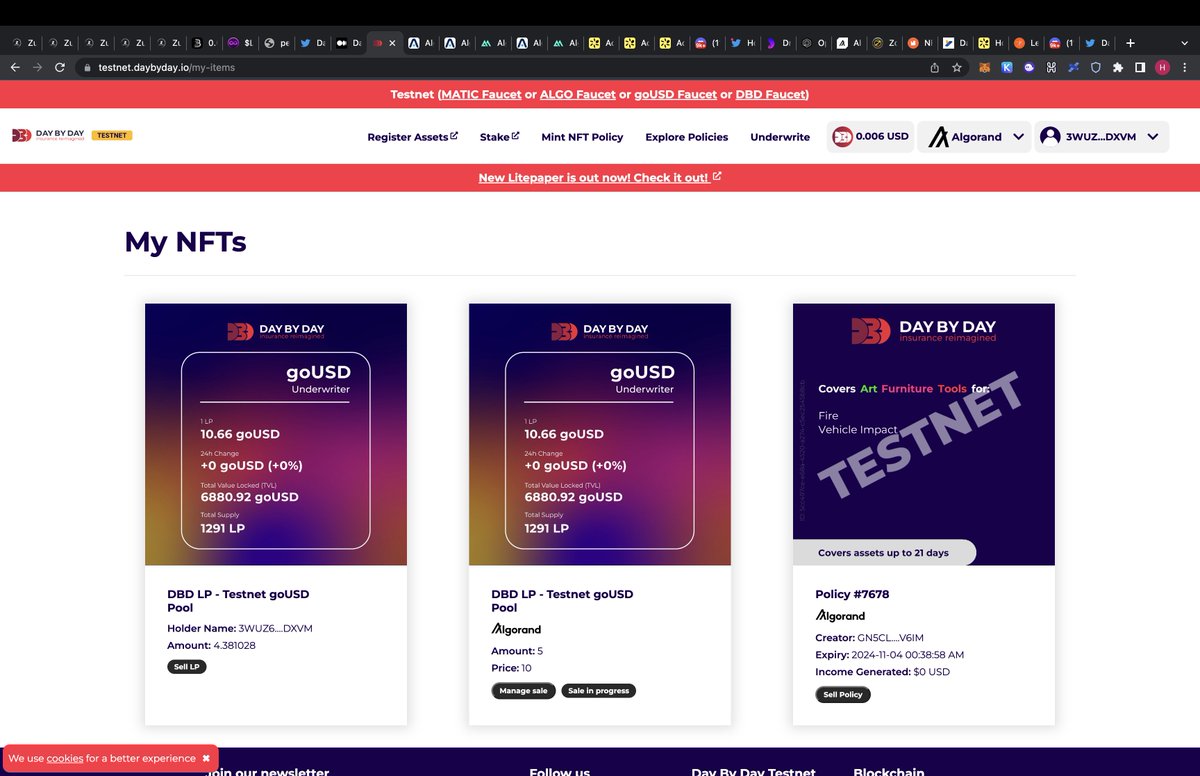Image resolution: width=1200 pixels, height=776 pixels.
Task: Click the cookies link in notice
Action: tap(65, 759)
